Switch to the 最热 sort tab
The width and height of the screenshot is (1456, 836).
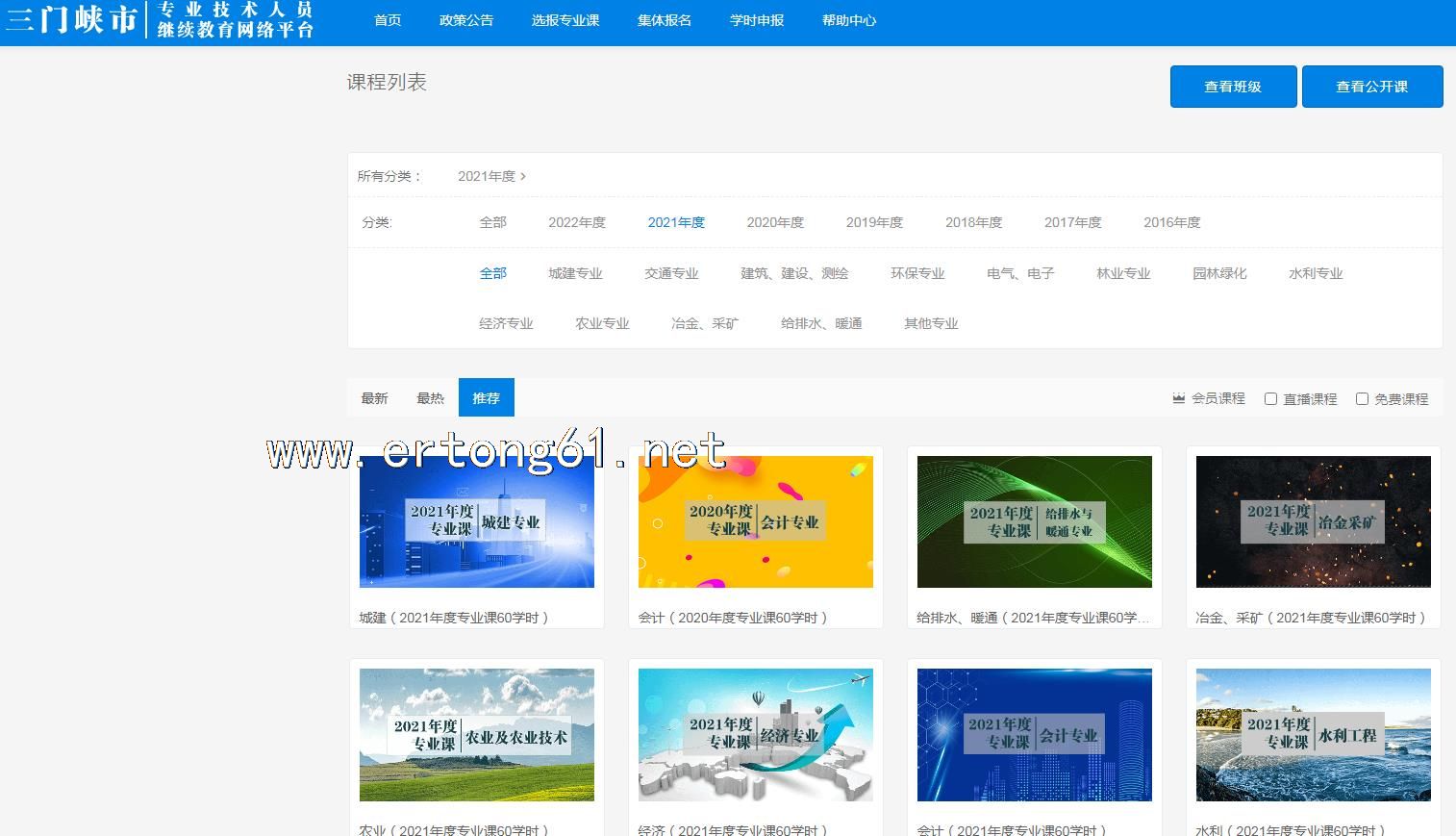(430, 398)
